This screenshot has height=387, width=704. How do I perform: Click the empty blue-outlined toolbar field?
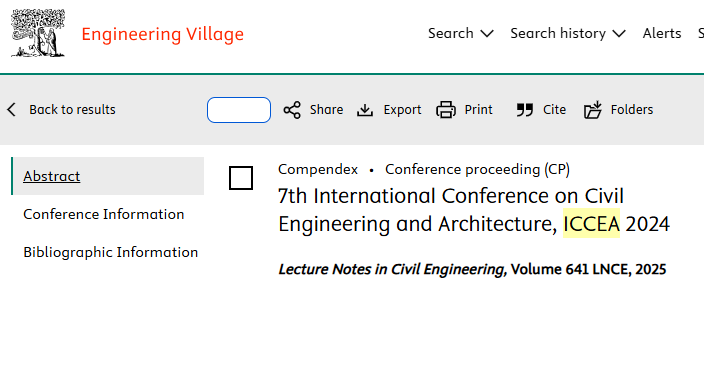point(239,110)
